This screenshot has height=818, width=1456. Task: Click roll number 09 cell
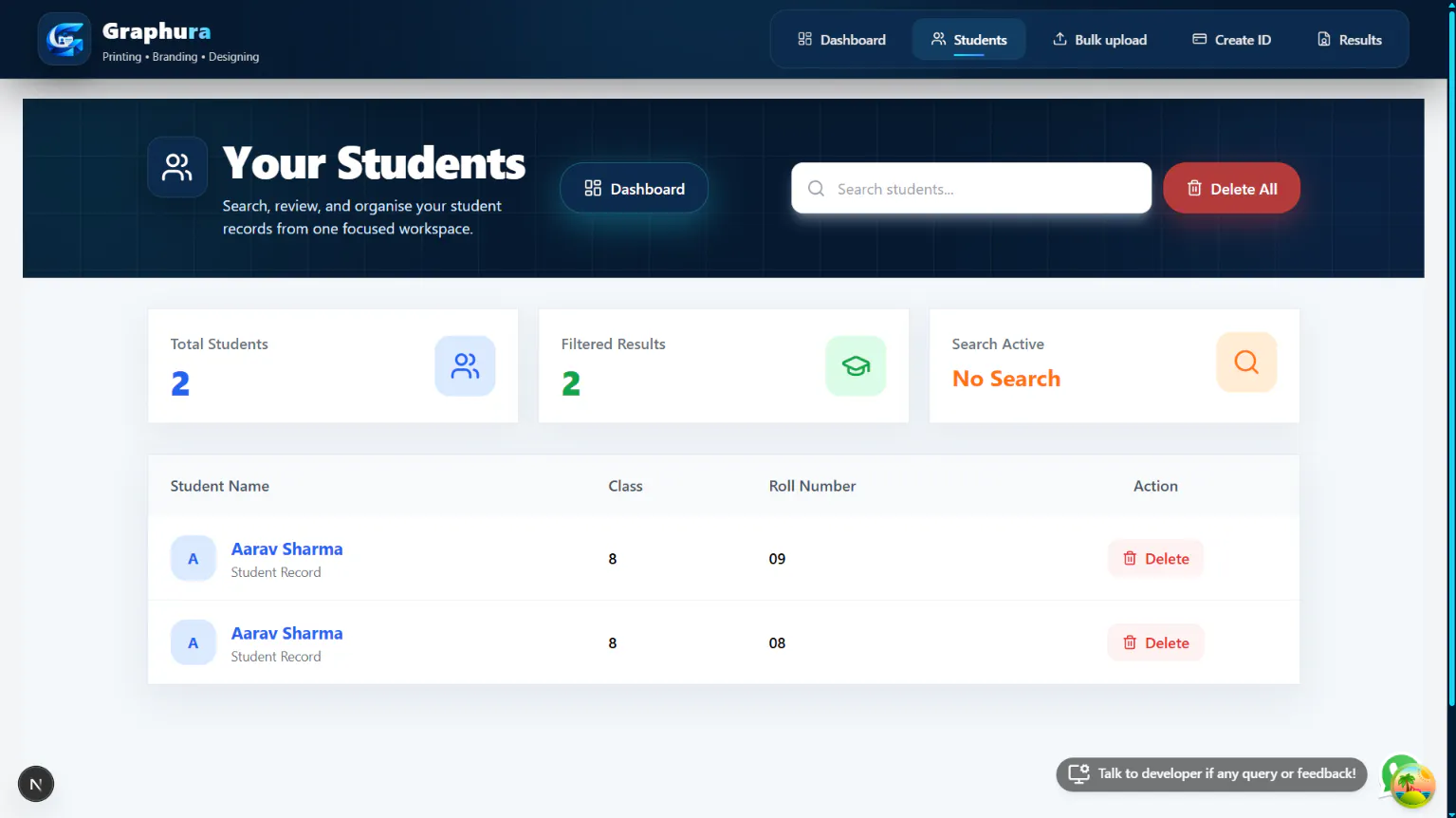(x=777, y=559)
